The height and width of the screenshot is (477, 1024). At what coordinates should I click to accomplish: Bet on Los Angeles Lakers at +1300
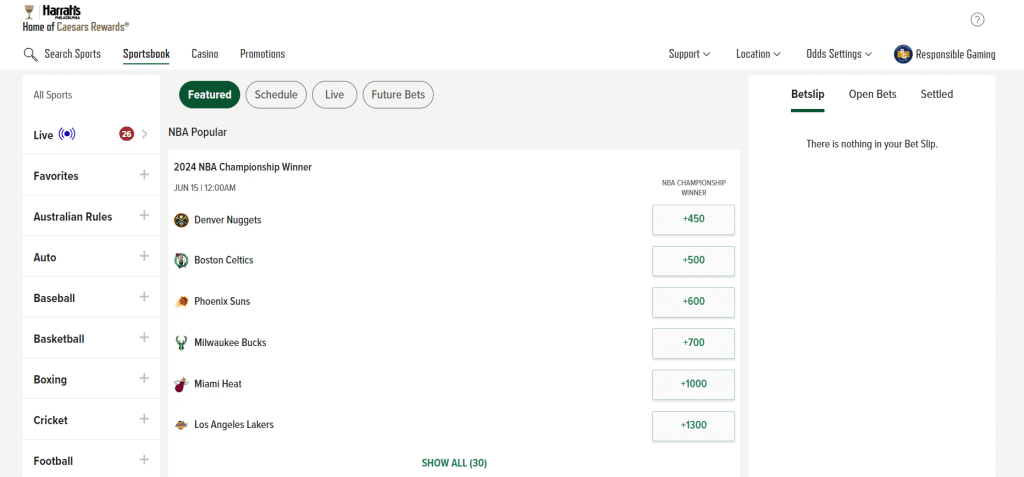click(694, 425)
